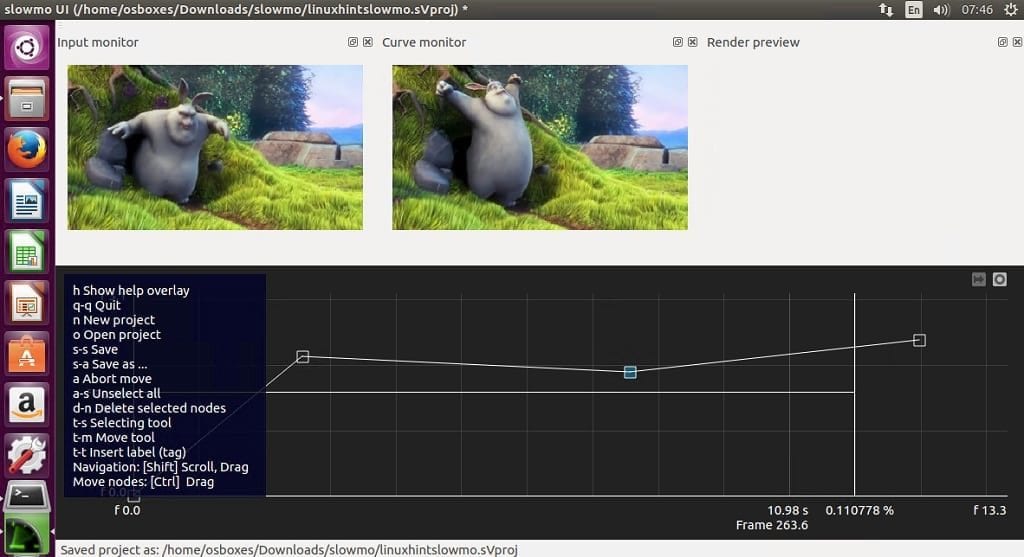Image resolution: width=1024 pixels, height=557 pixels.
Task: Click the 'q-q Quit' shortcut line
Action: coord(97,305)
